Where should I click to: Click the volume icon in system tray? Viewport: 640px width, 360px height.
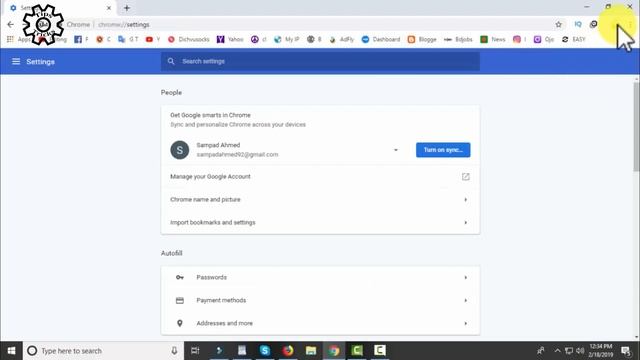[x=580, y=351]
